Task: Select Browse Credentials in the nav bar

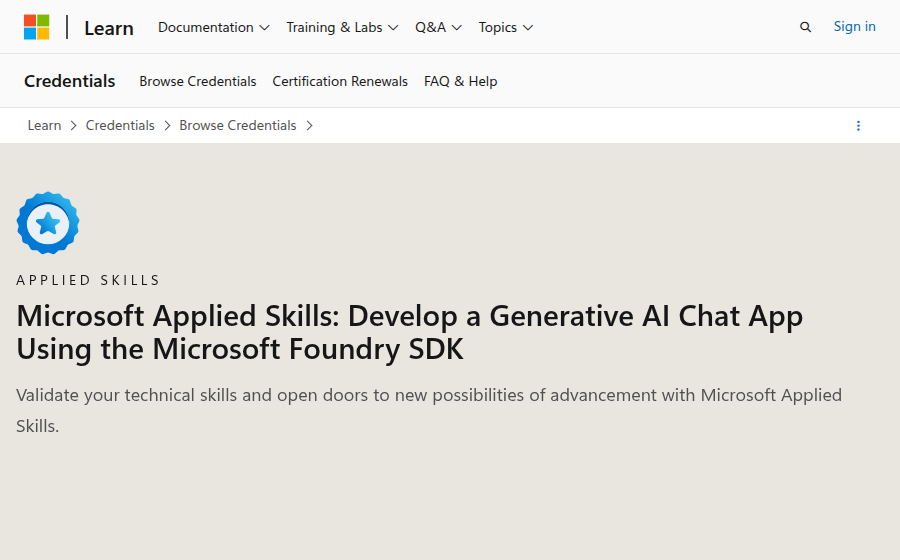Action: click(x=197, y=81)
